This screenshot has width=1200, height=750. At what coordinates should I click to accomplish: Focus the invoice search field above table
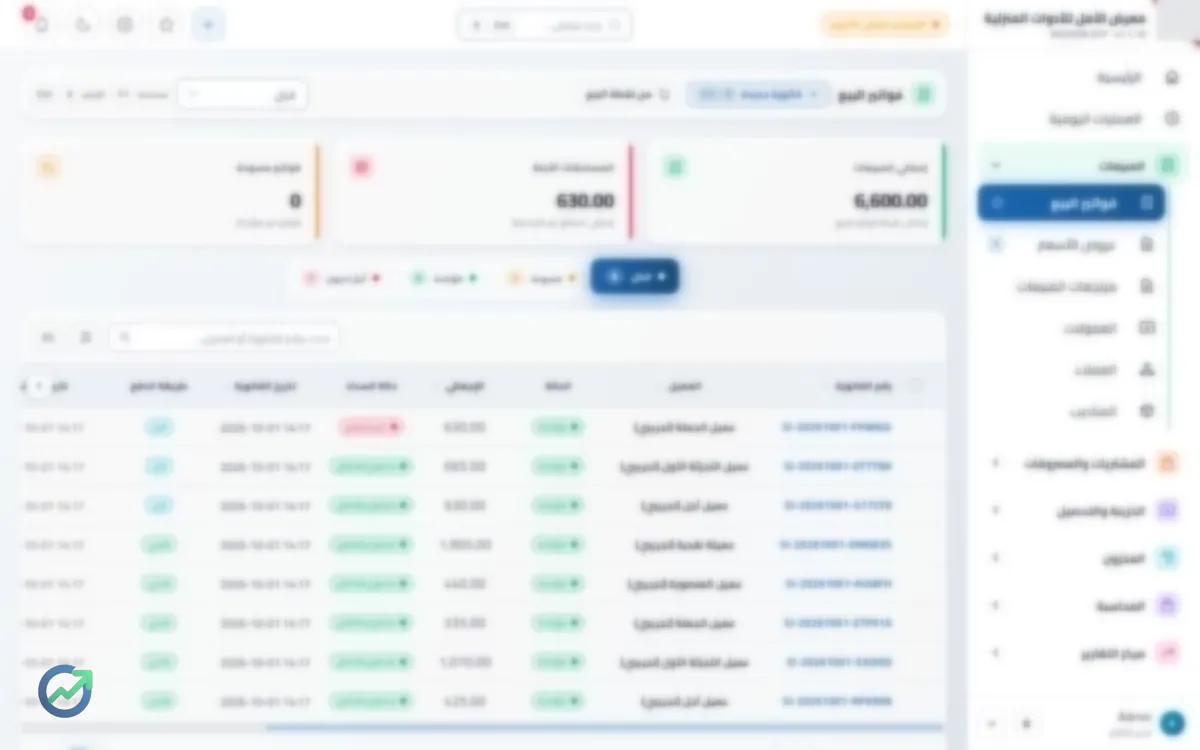coord(224,338)
